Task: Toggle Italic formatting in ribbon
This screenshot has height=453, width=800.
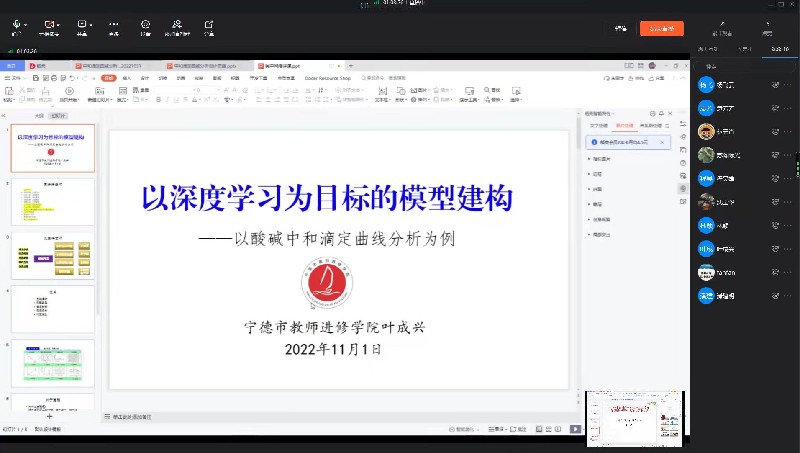Action: point(167,99)
